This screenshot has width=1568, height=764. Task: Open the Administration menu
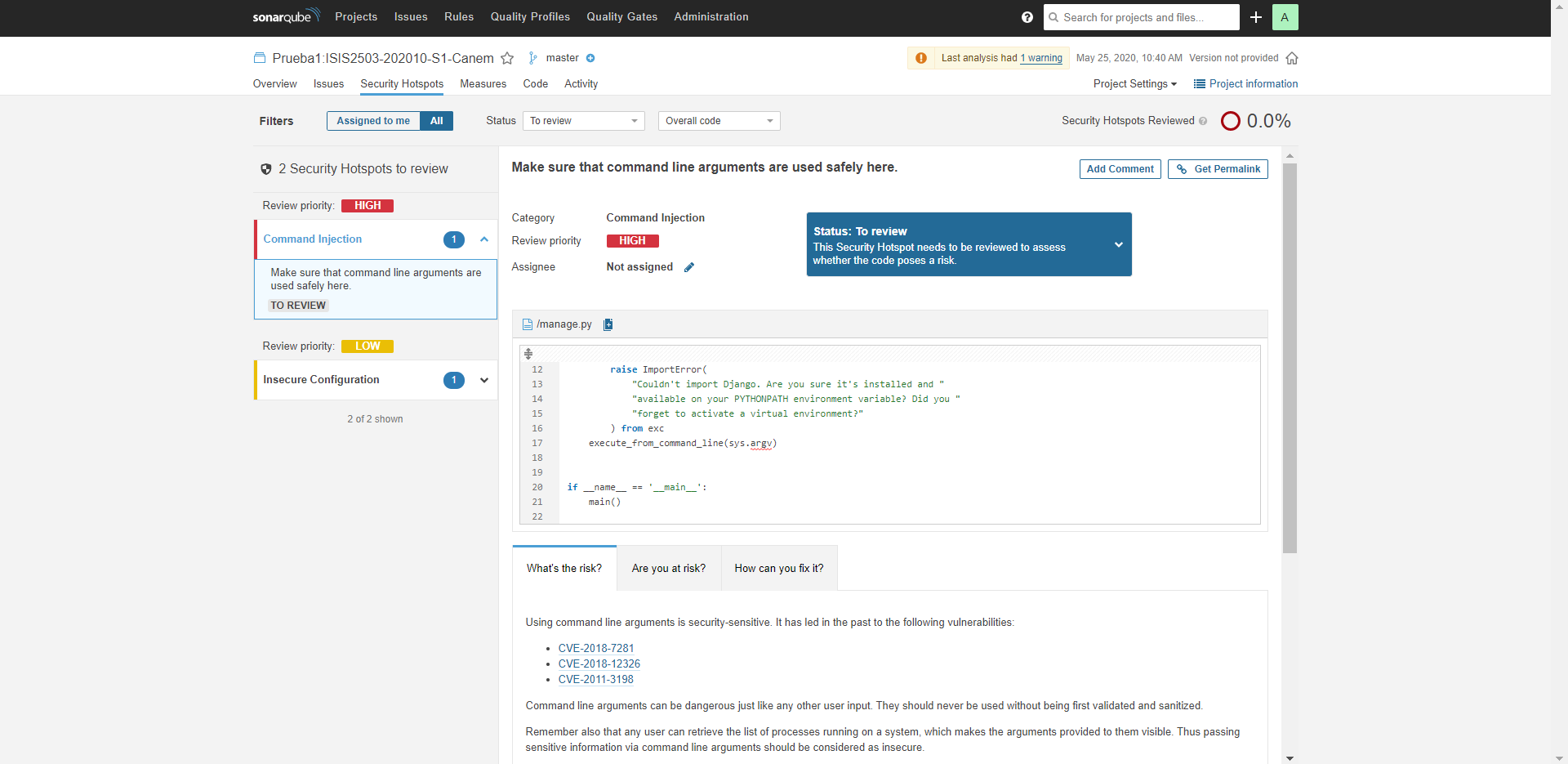tap(711, 17)
